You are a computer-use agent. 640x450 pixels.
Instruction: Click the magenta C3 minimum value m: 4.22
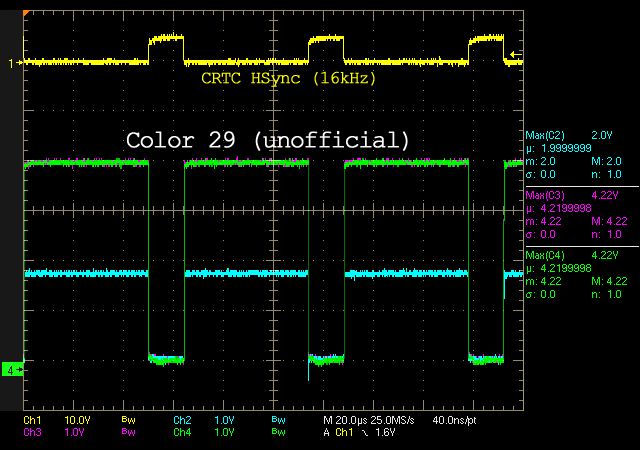pos(544,221)
